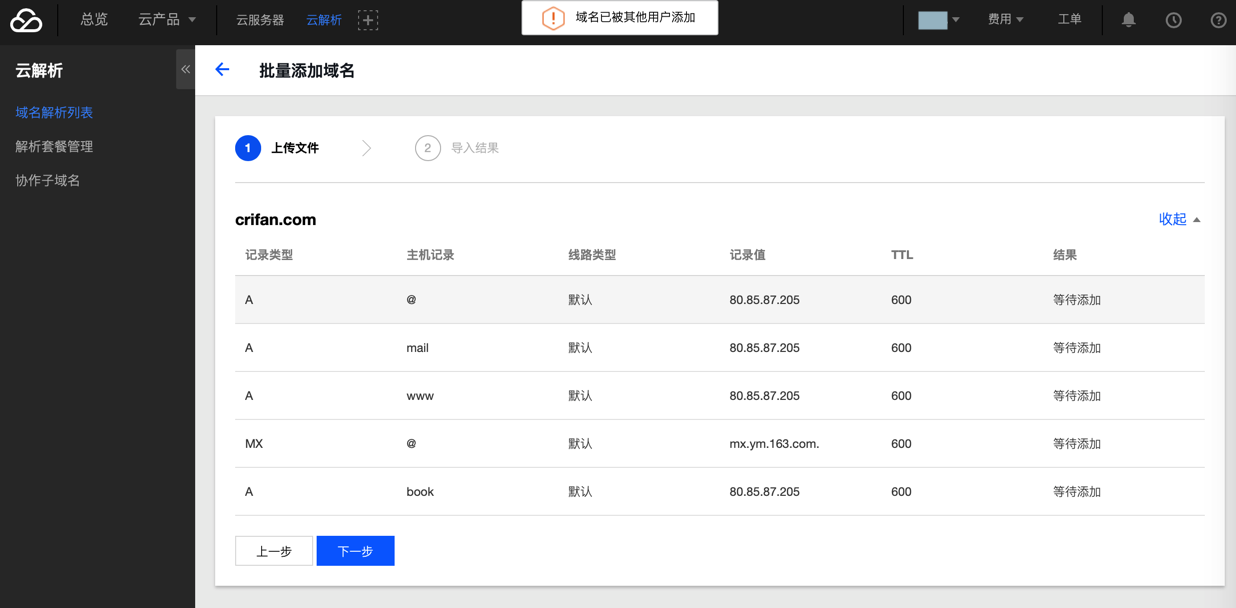This screenshot has width=1236, height=608.
Task: Open 域名解析列表 in the sidebar
Action: point(54,113)
